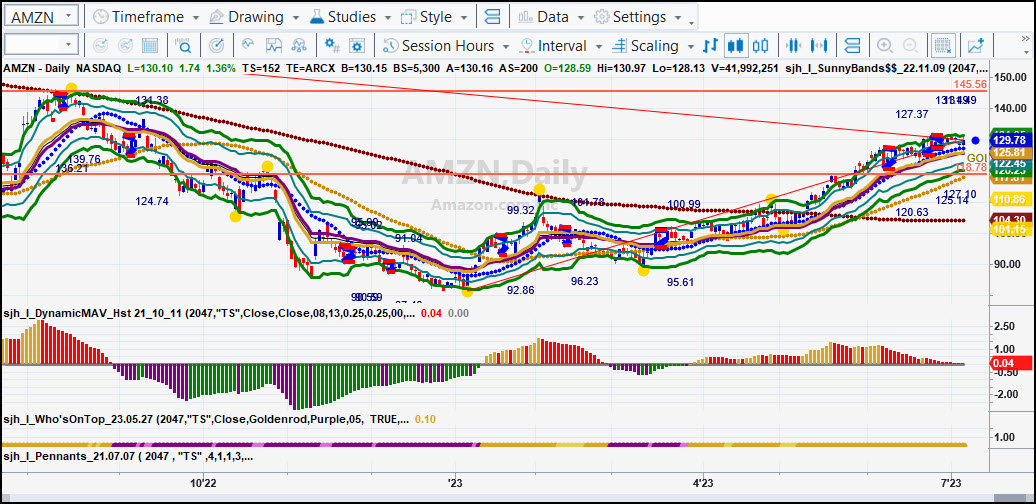The height and width of the screenshot is (504, 1036).
Task: Click the Scaling button label
Action: [x=654, y=46]
